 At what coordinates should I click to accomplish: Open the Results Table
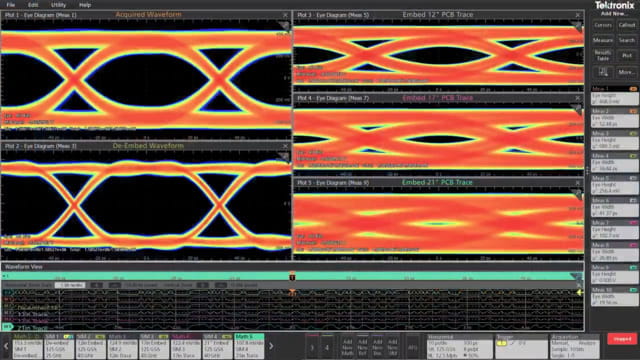(x=603, y=56)
